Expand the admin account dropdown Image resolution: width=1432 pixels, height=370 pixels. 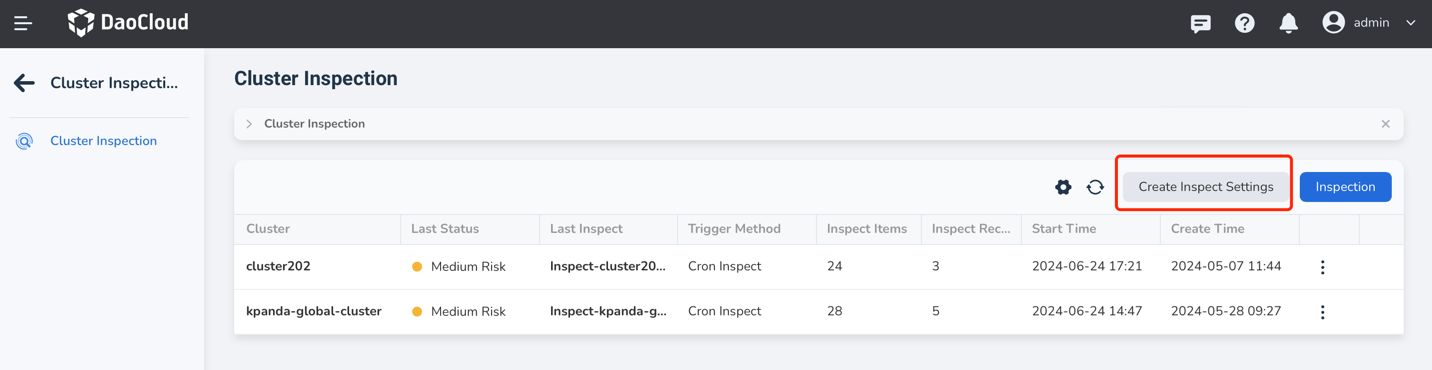1410,23
